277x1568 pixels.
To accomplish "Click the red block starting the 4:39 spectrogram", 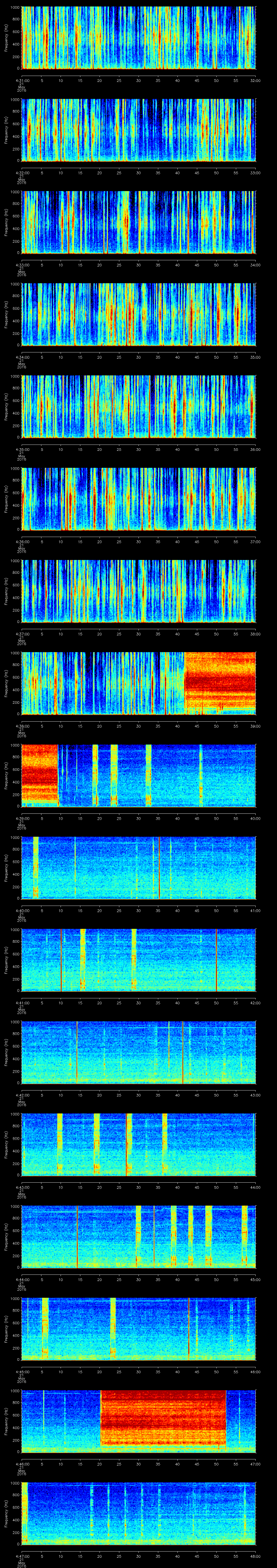I will pyautogui.click(x=39, y=774).
